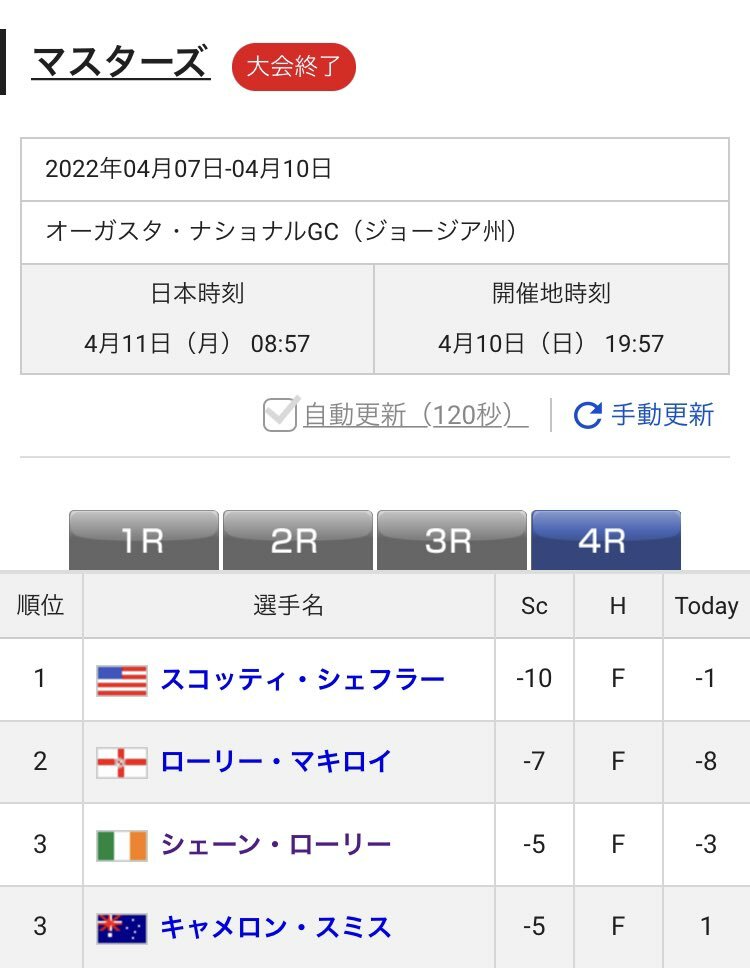The image size is (750, 968).
Task: Click the 順位 column header
Action: (41, 606)
